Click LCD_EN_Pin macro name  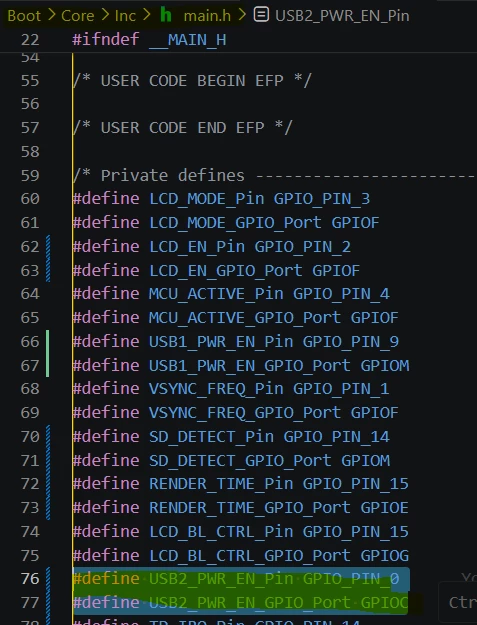point(197,247)
